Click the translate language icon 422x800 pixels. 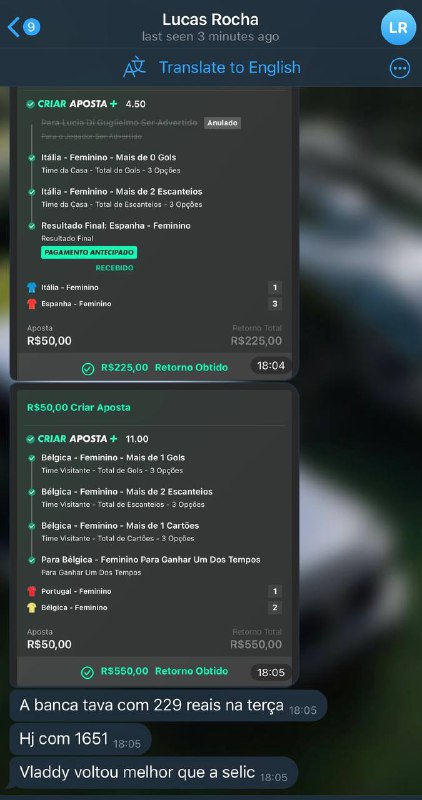(x=135, y=67)
